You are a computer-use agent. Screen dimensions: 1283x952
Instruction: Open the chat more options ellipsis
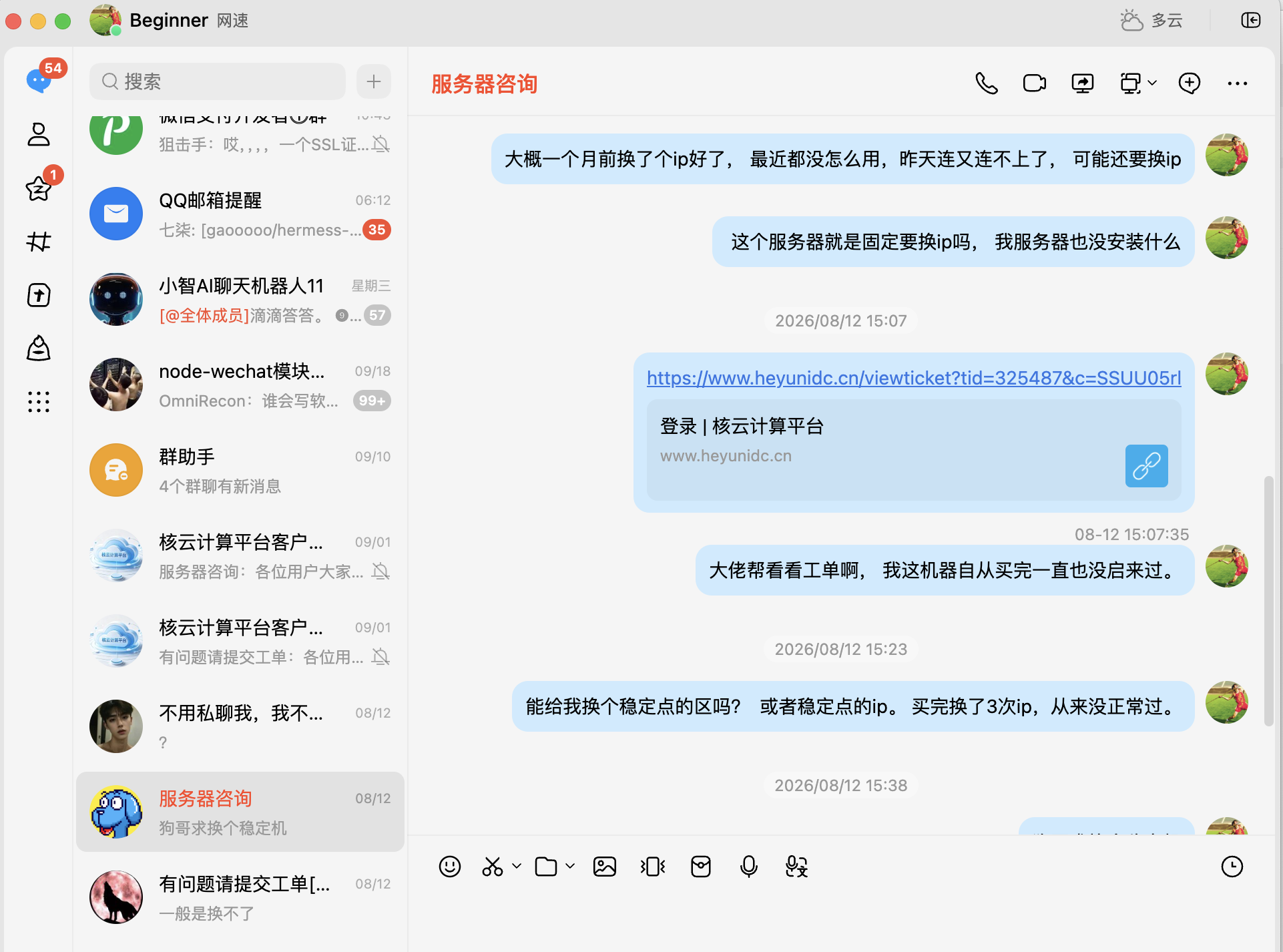tap(1238, 83)
